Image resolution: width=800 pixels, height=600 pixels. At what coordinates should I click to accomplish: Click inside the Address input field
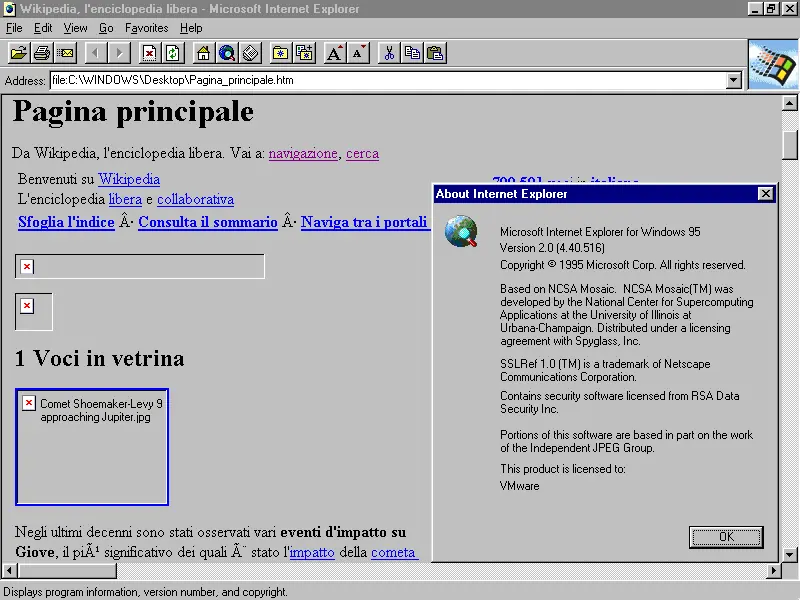[300, 80]
